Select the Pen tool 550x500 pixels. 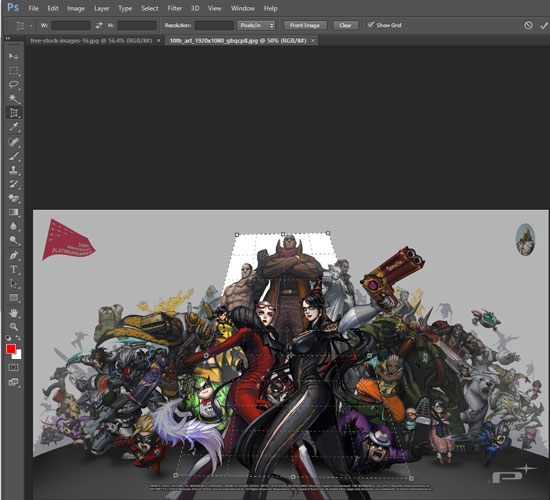coord(14,255)
